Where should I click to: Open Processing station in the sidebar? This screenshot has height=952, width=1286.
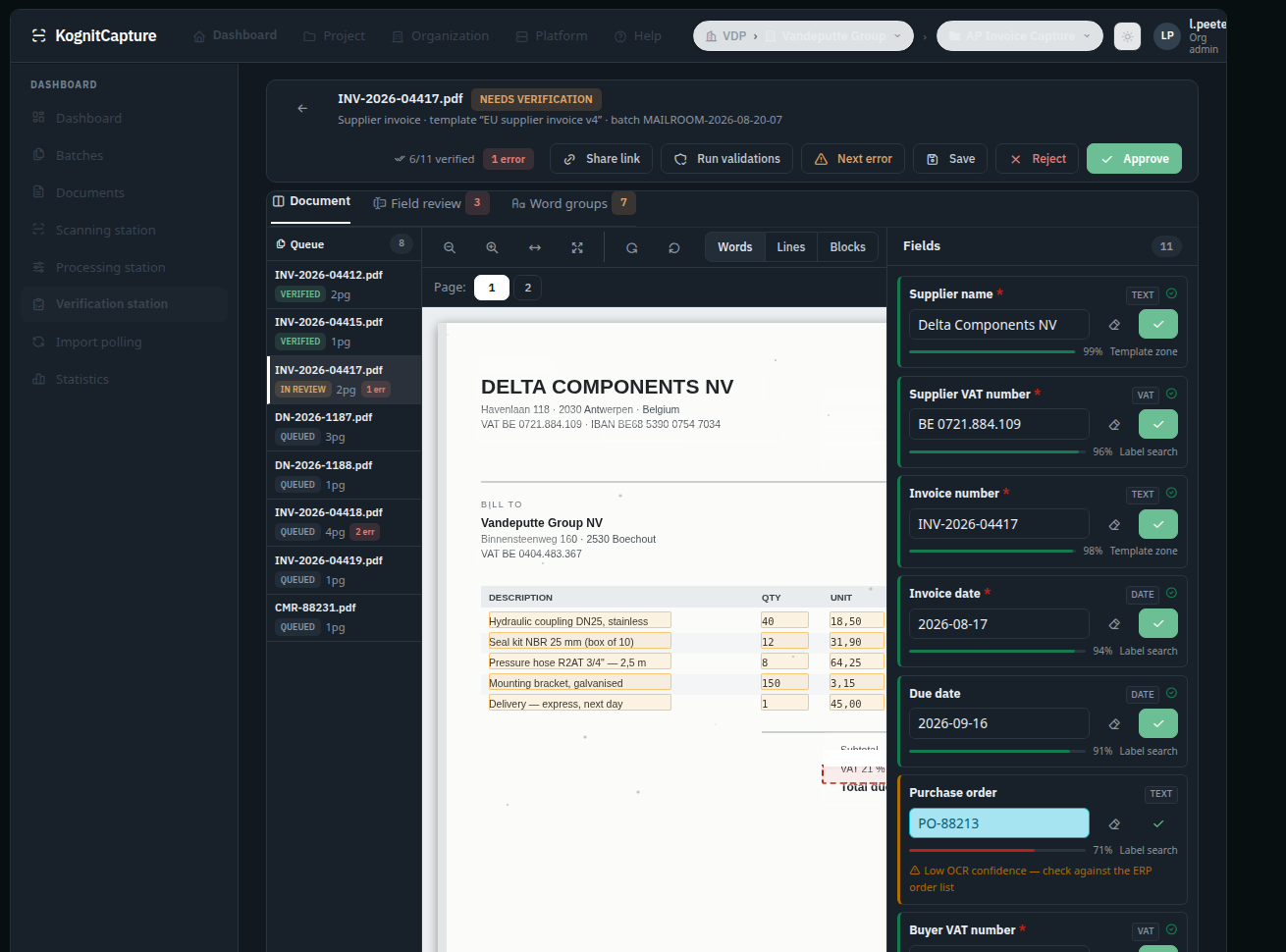pos(124,267)
